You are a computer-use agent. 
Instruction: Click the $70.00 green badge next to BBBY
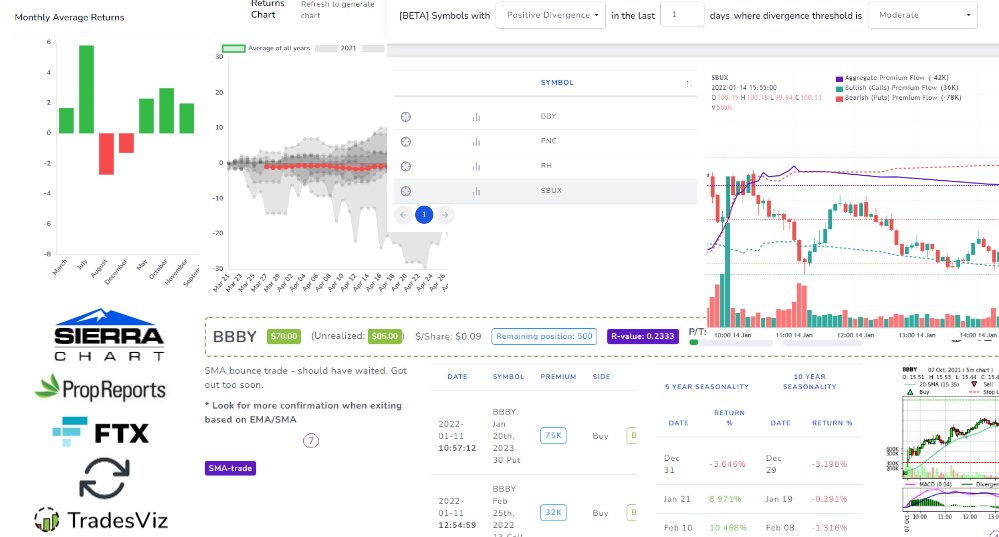point(284,336)
